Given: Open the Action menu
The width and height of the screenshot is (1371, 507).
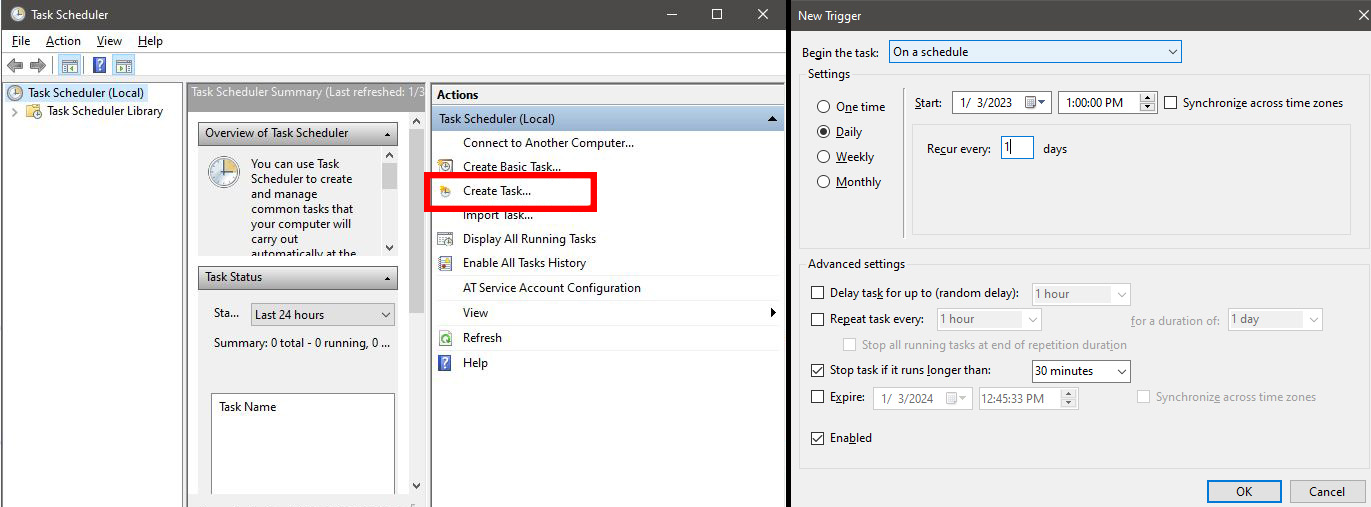Looking at the screenshot, I should coord(63,41).
